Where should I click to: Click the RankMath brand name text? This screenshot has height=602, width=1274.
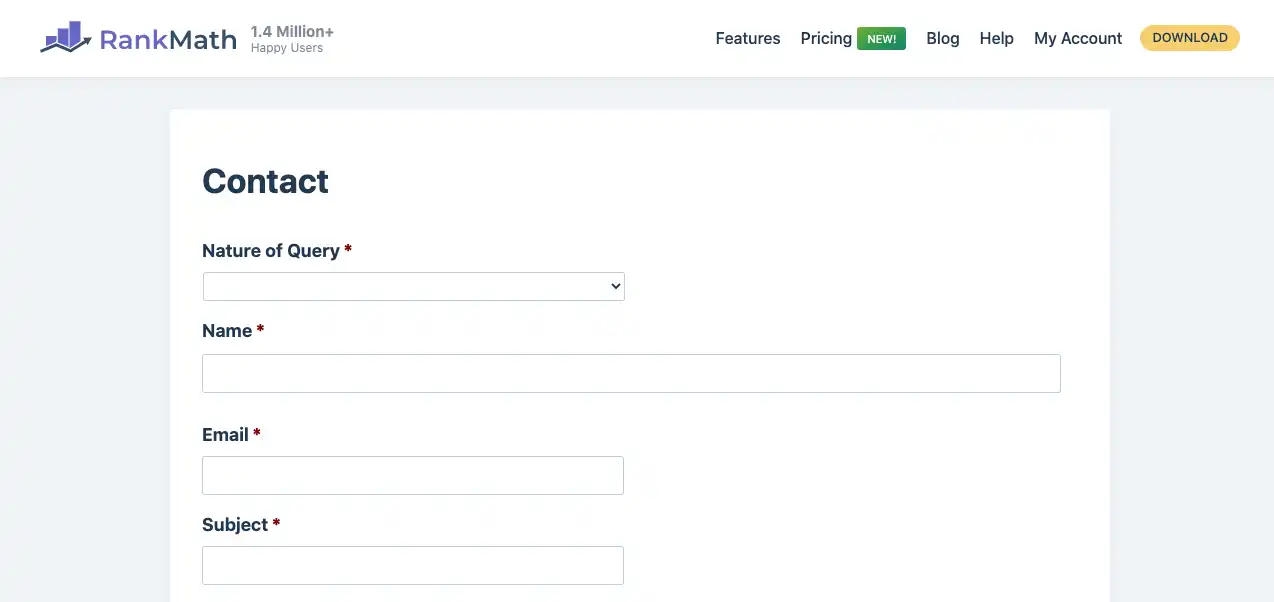click(x=168, y=39)
